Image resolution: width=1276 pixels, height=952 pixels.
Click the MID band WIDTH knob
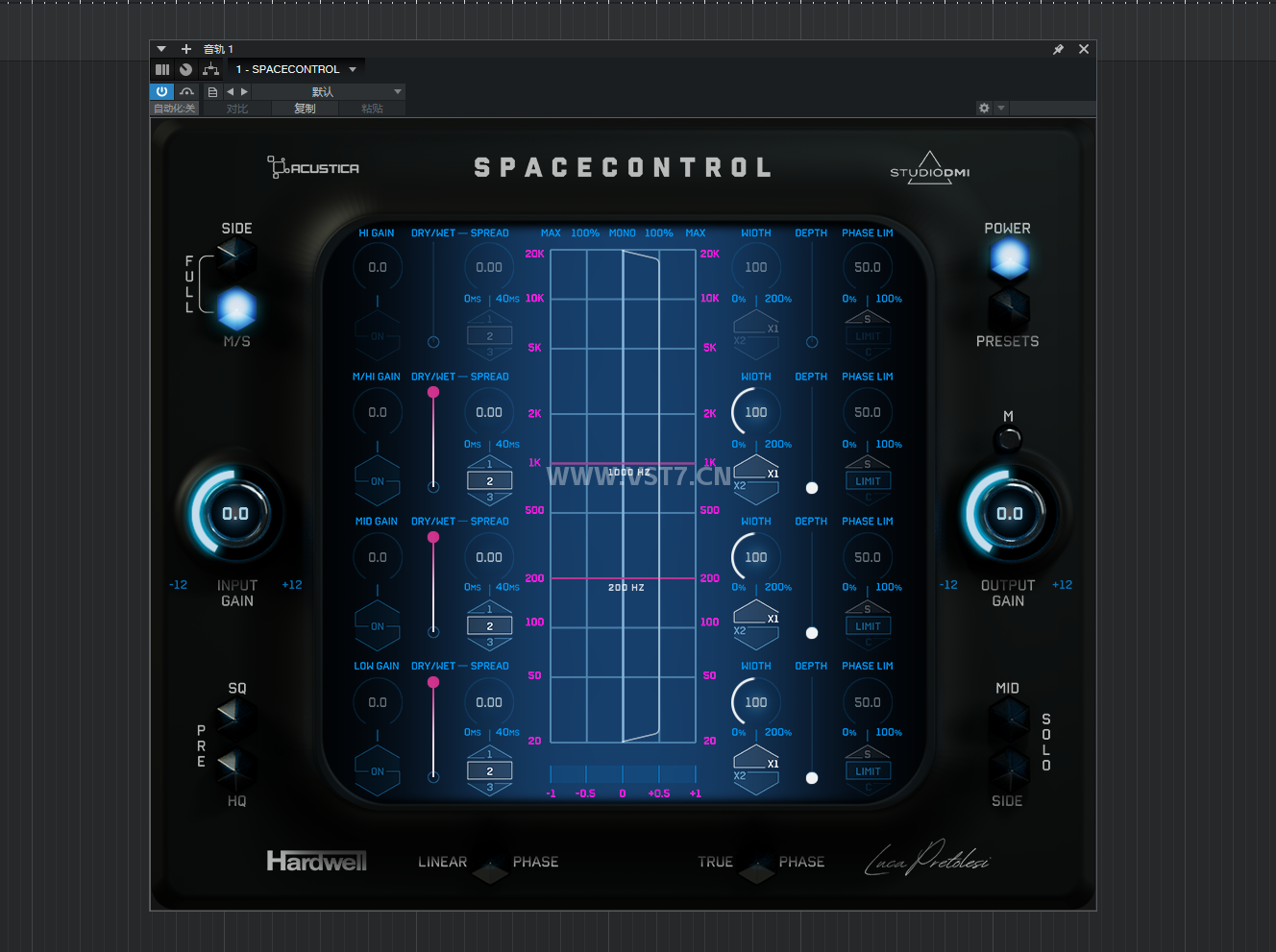pyautogui.click(x=756, y=557)
